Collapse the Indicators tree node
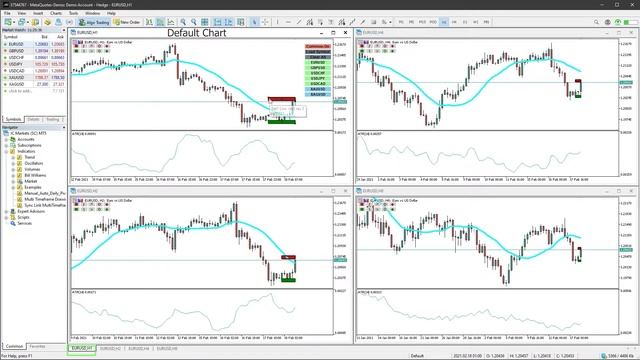The width and height of the screenshot is (640, 360). [x=6, y=151]
